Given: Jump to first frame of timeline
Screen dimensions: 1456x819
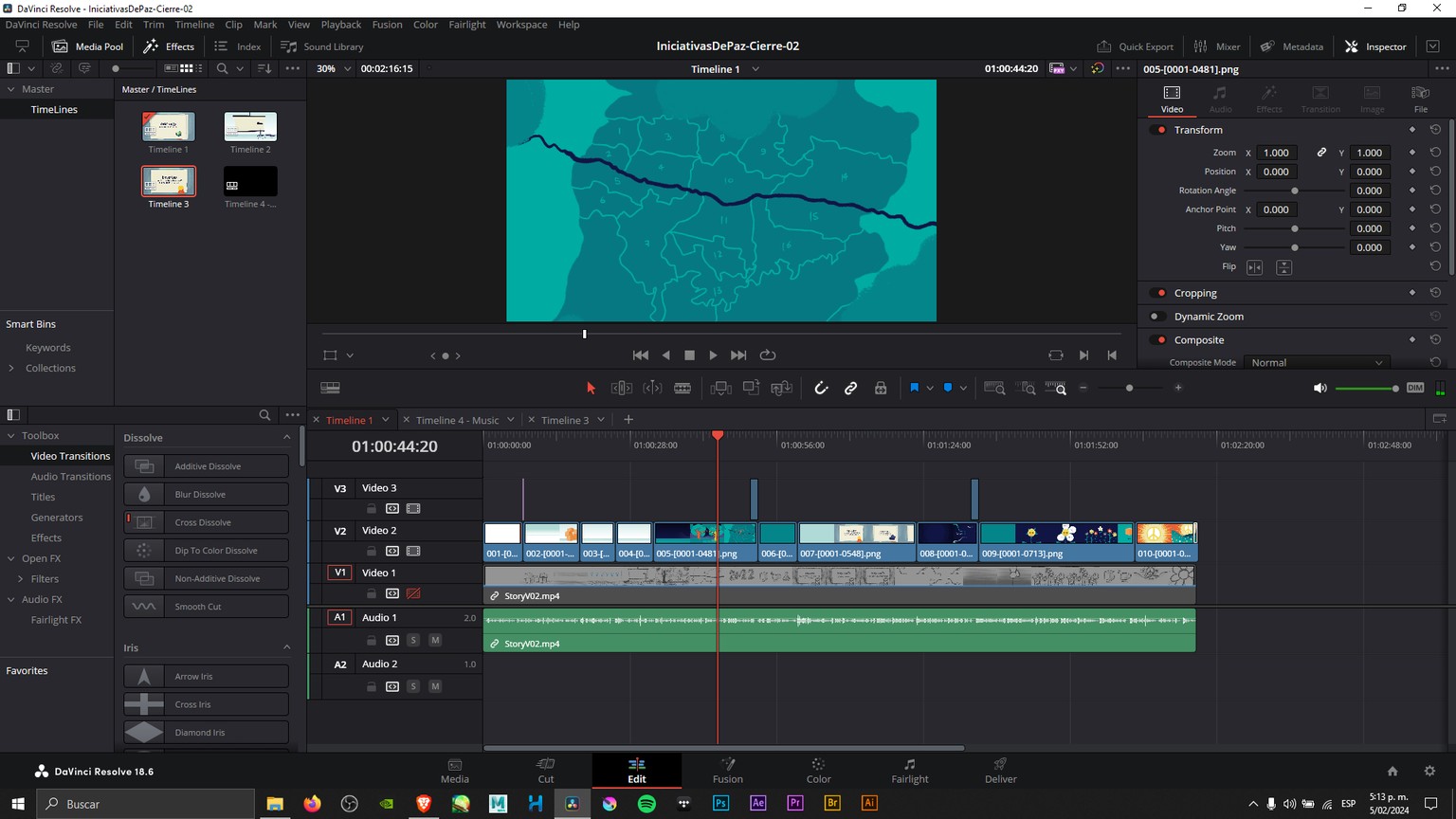Looking at the screenshot, I should pyautogui.click(x=641, y=355).
